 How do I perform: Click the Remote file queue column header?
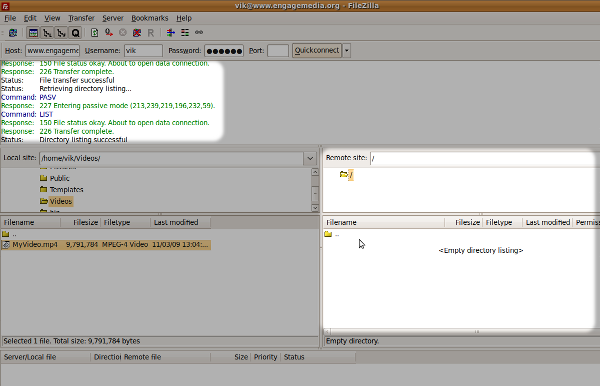tap(167, 357)
